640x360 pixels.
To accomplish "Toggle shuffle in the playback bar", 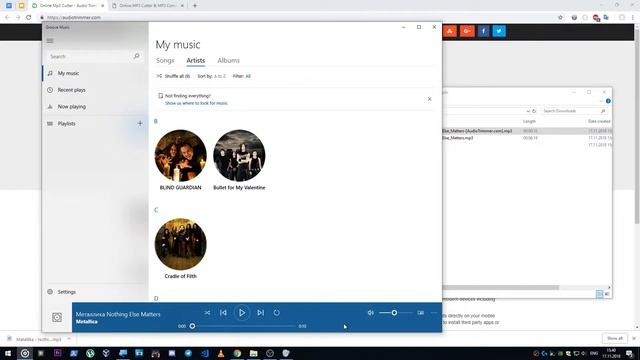I will coord(207,313).
